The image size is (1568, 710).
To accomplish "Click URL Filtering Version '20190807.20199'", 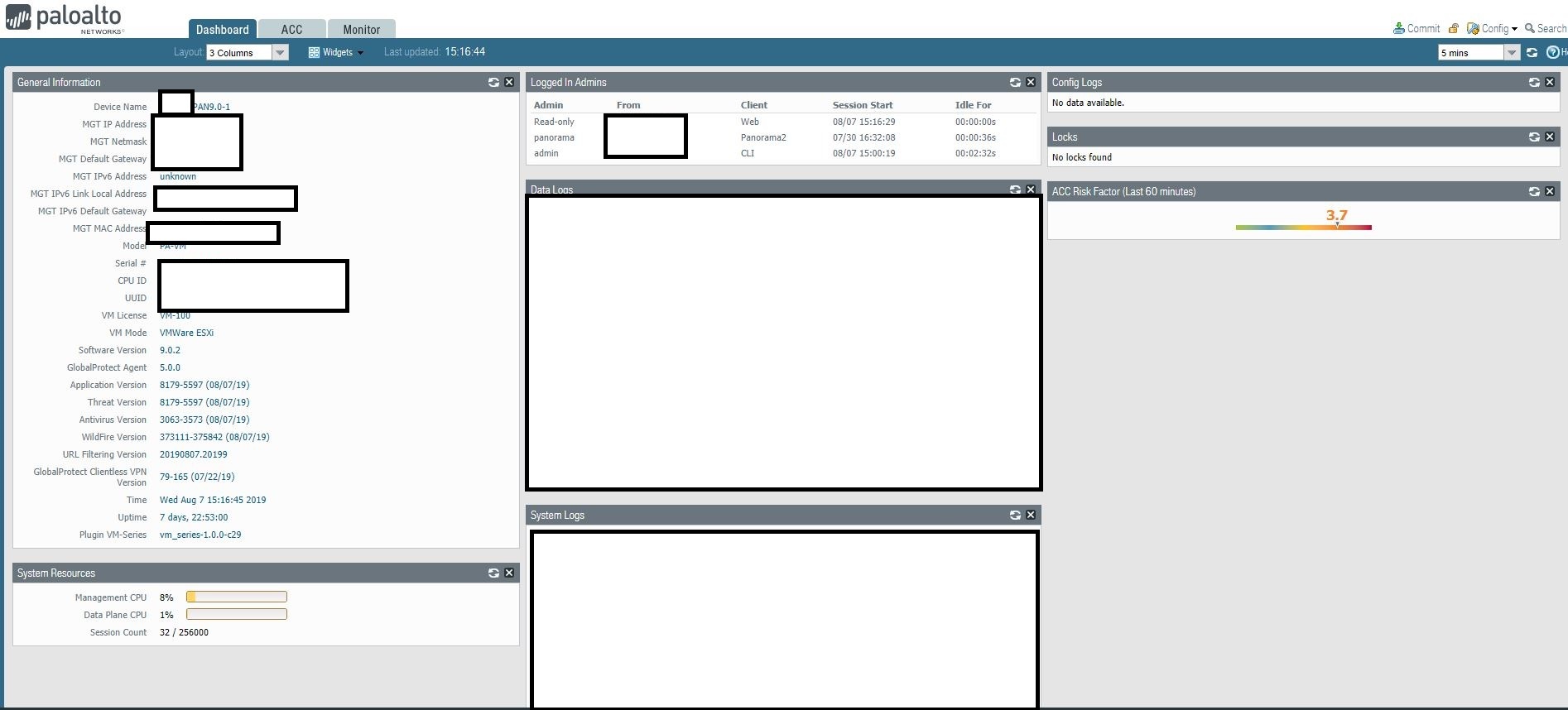I will 194,454.
